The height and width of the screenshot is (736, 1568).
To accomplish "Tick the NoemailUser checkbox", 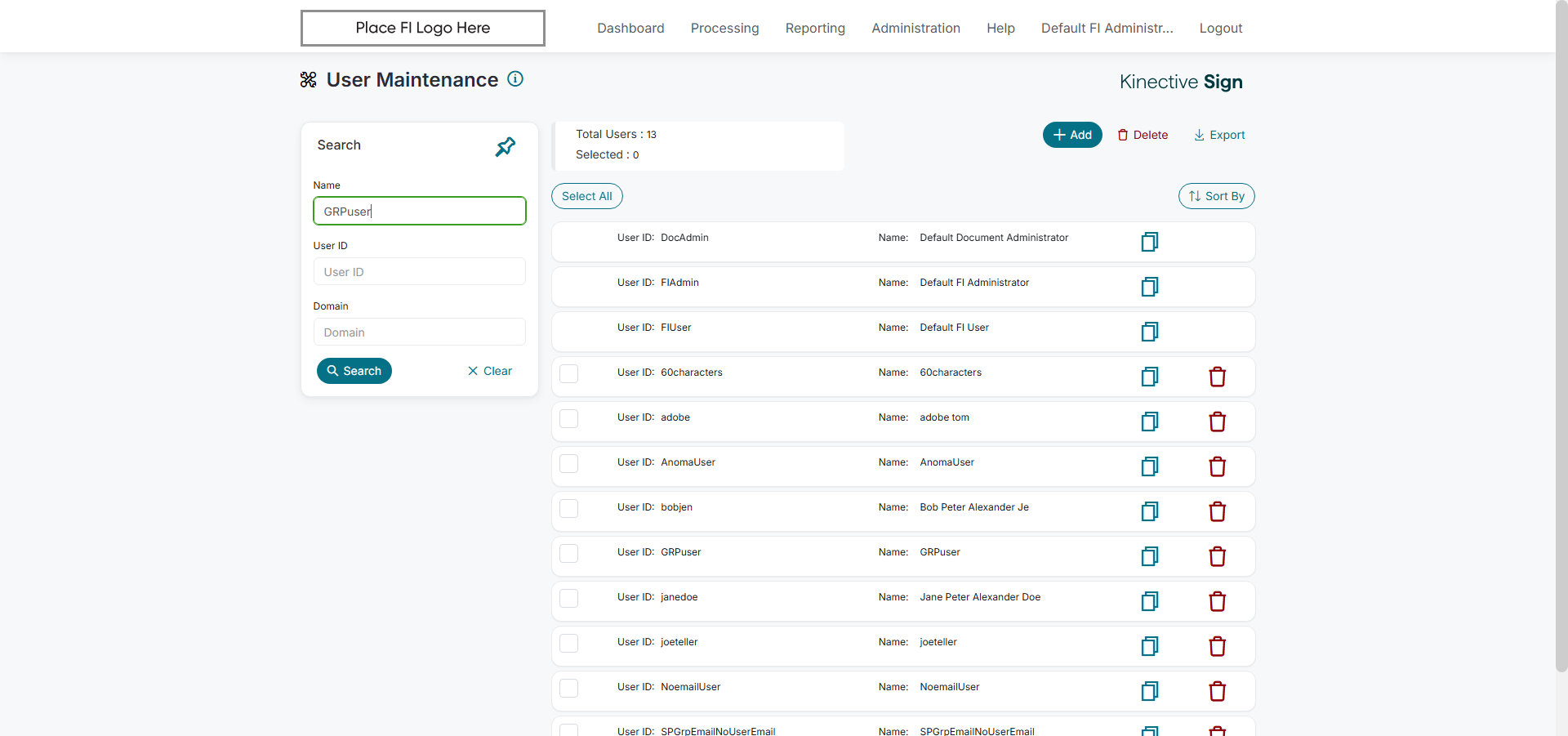I will coord(569,688).
